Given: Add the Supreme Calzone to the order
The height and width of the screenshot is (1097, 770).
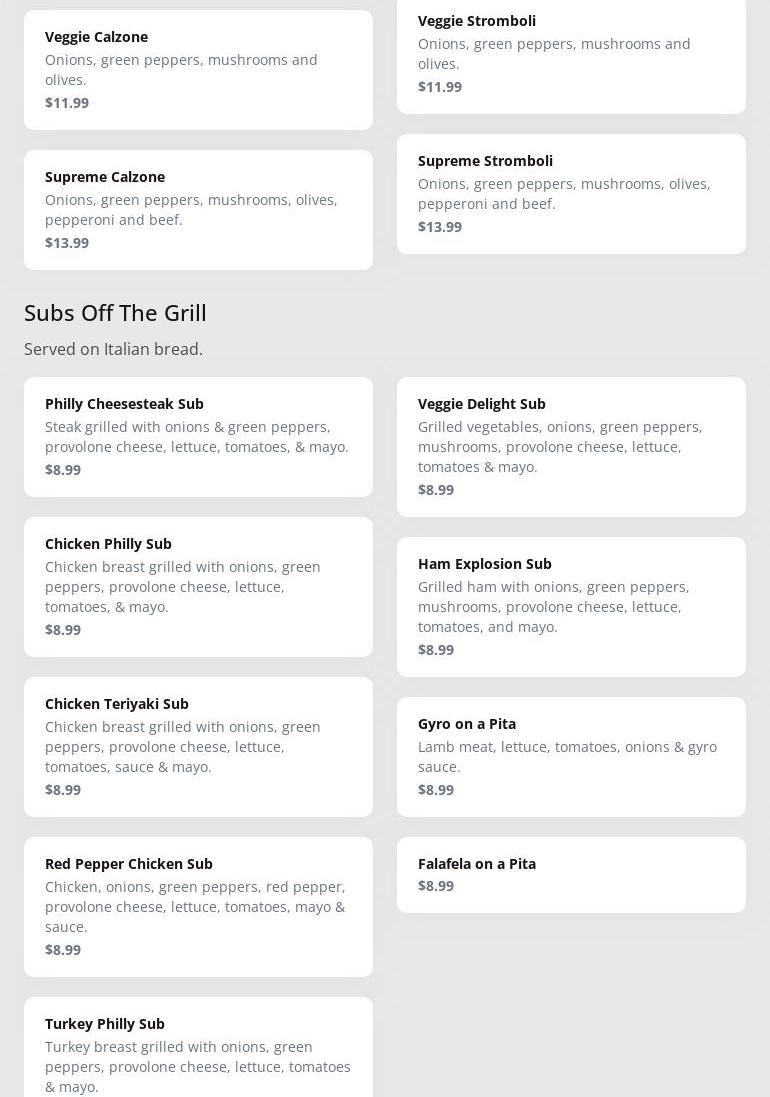Looking at the screenshot, I should [x=198, y=209].
